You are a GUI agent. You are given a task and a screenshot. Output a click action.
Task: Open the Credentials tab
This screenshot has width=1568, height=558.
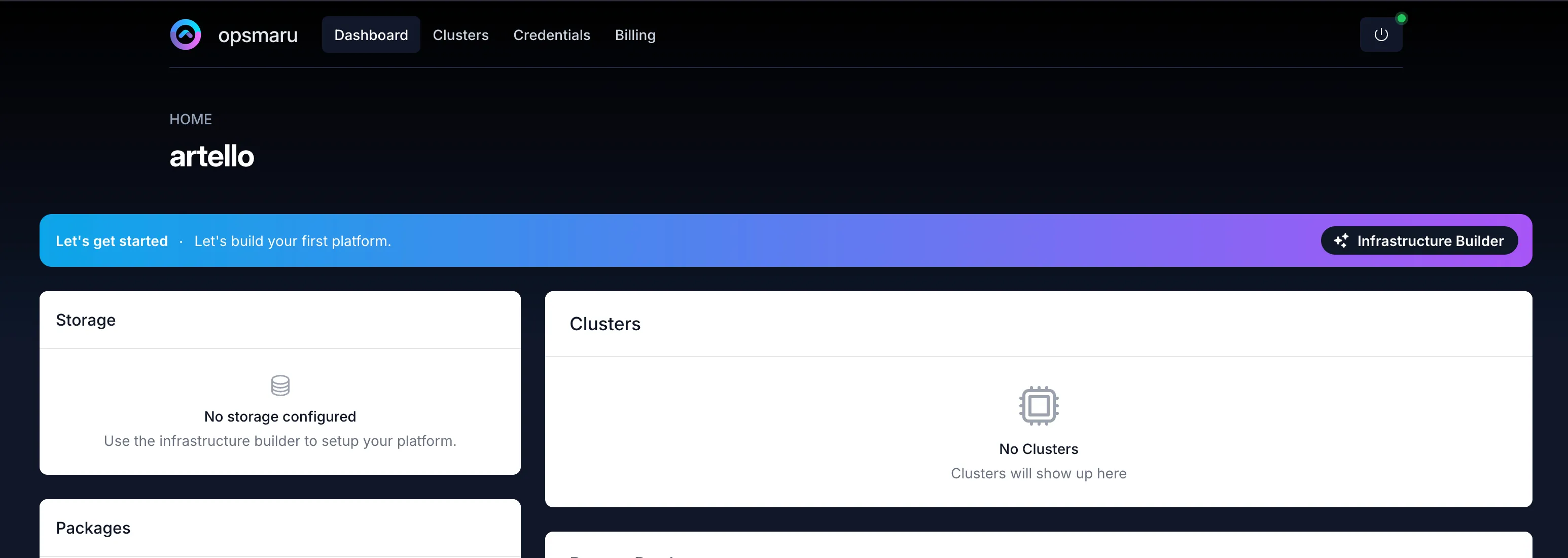[x=551, y=34]
